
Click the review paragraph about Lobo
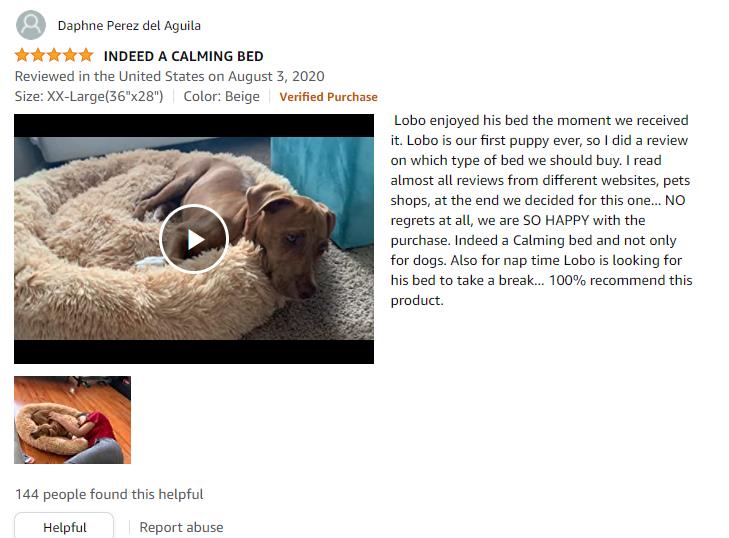click(541, 210)
